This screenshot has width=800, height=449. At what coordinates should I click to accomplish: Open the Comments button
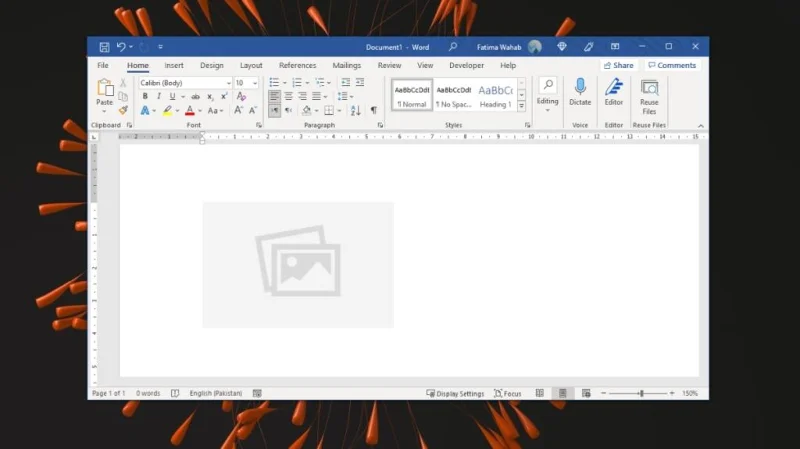tap(672, 65)
